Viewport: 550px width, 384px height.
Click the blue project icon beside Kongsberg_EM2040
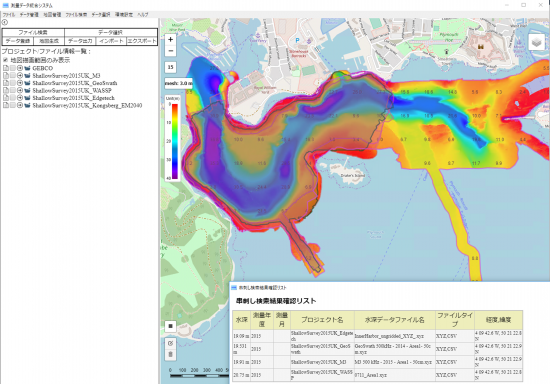click(27, 105)
